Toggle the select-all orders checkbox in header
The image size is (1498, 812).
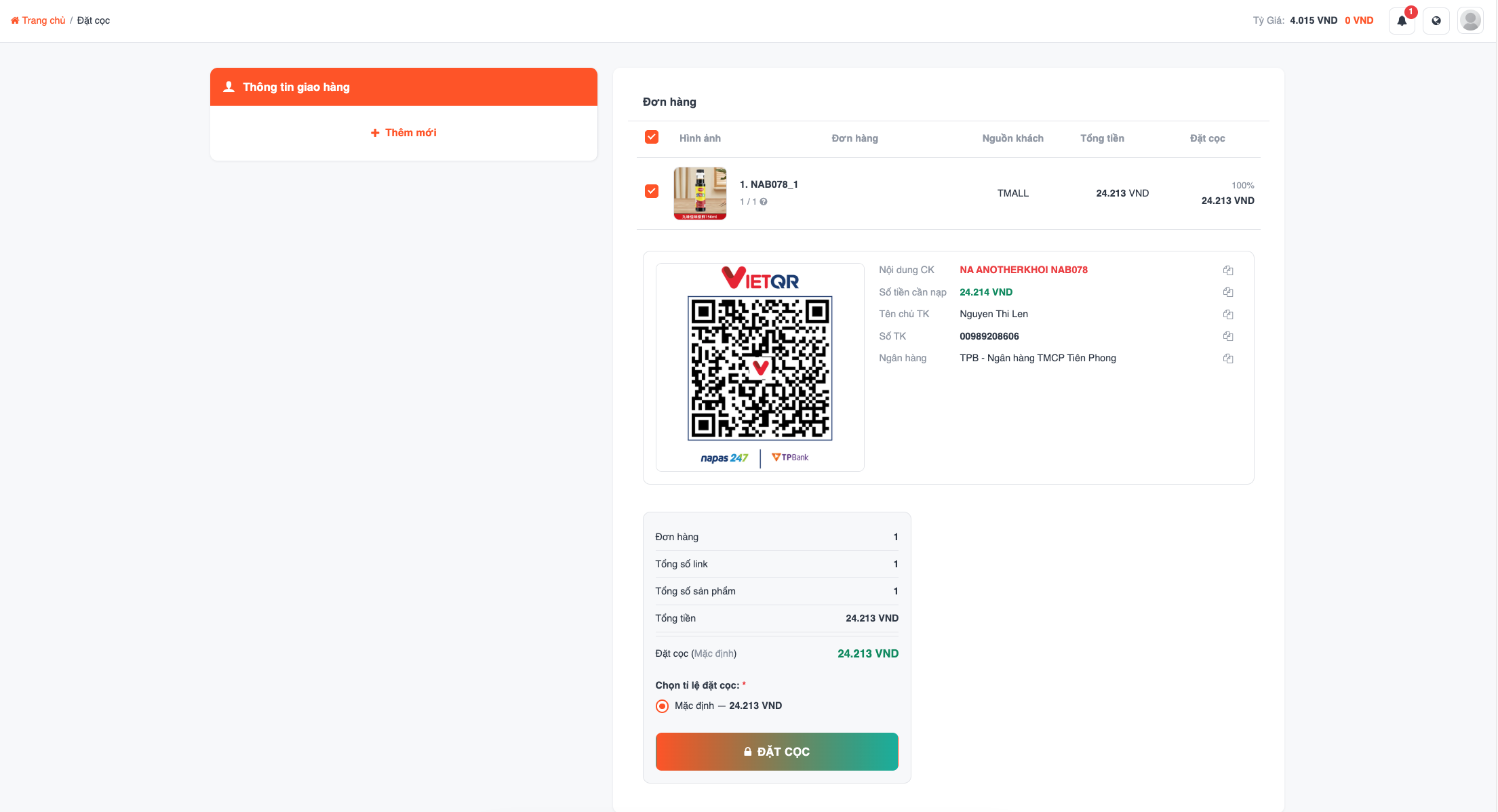tap(652, 137)
